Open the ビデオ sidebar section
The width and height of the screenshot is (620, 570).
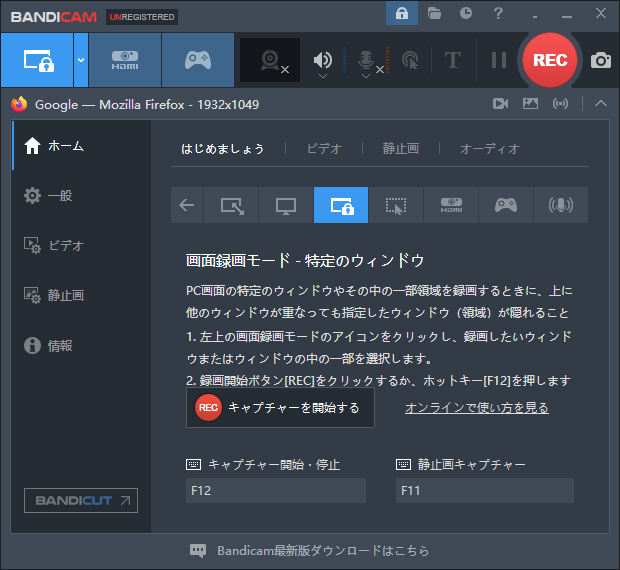tap(81, 245)
